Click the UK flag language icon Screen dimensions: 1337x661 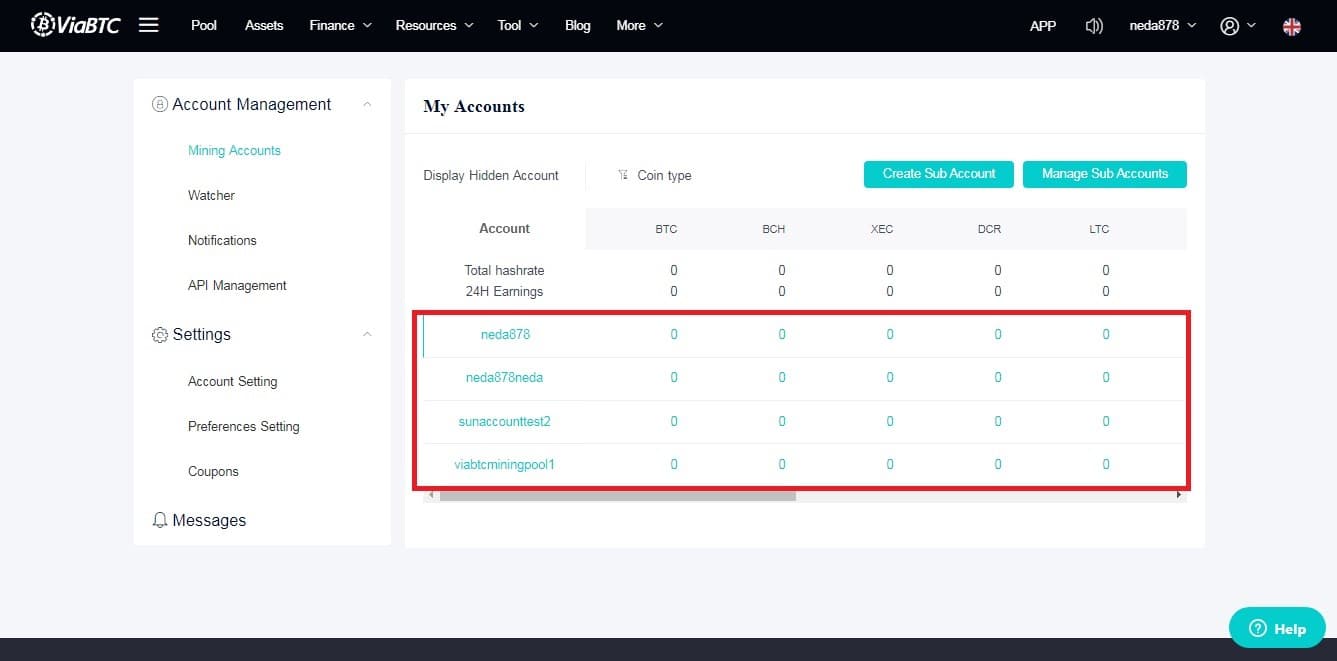[1292, 26]
